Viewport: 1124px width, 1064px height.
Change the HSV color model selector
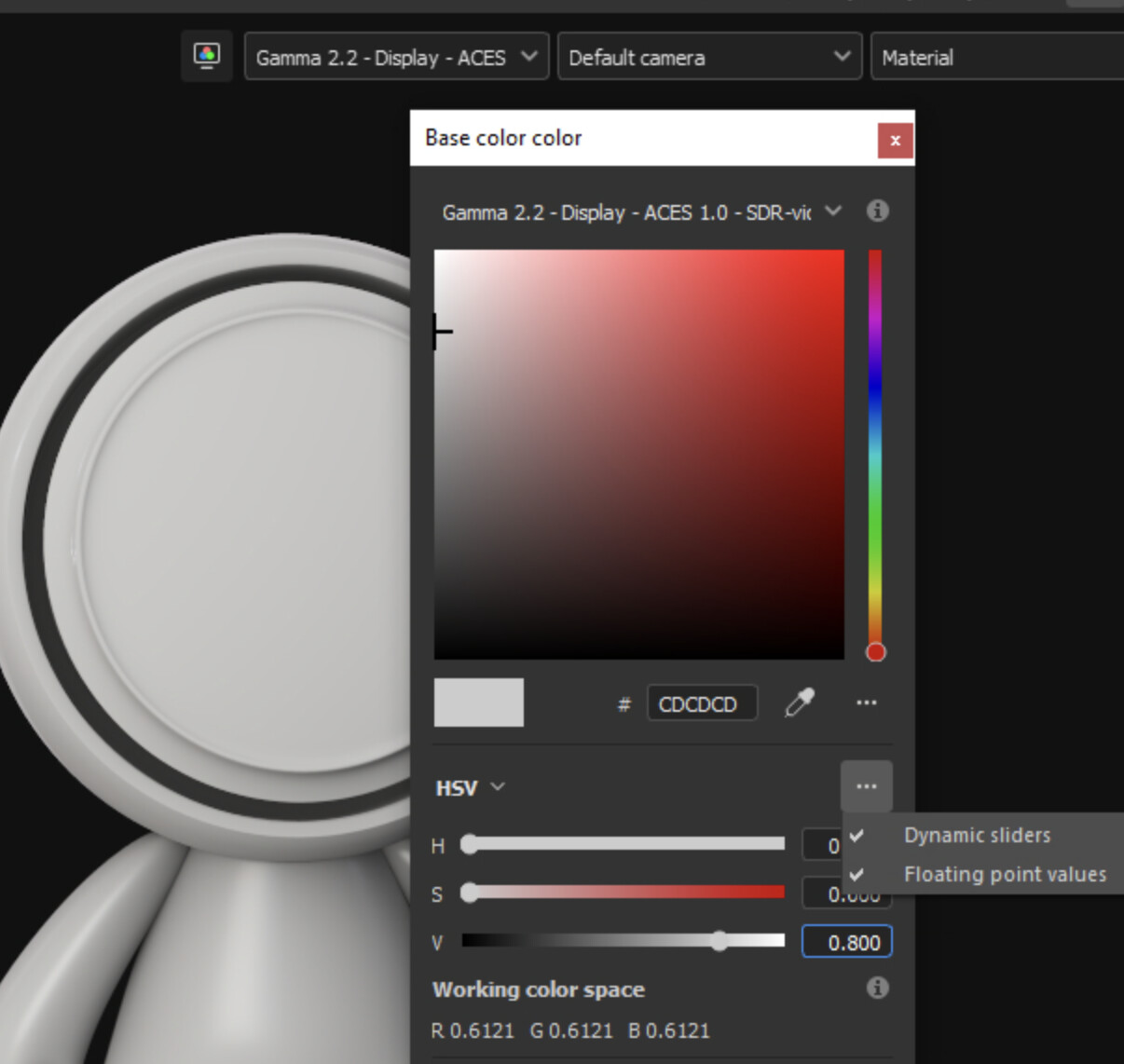[x=470, y=787]
